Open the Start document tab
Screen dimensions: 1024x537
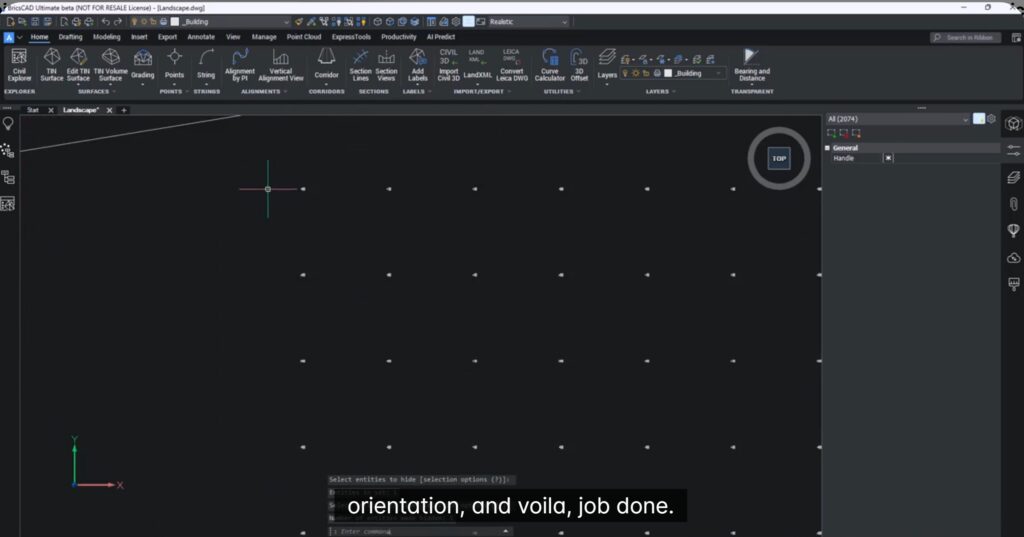(33, 110)
